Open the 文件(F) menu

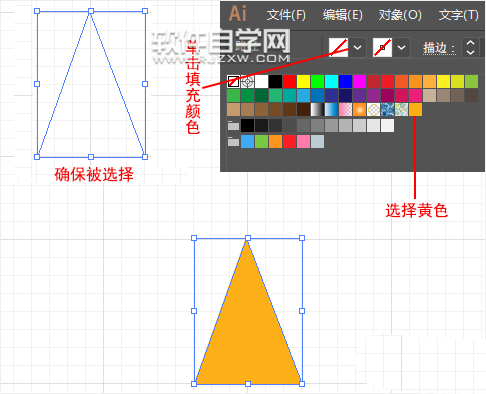[286, 15]
